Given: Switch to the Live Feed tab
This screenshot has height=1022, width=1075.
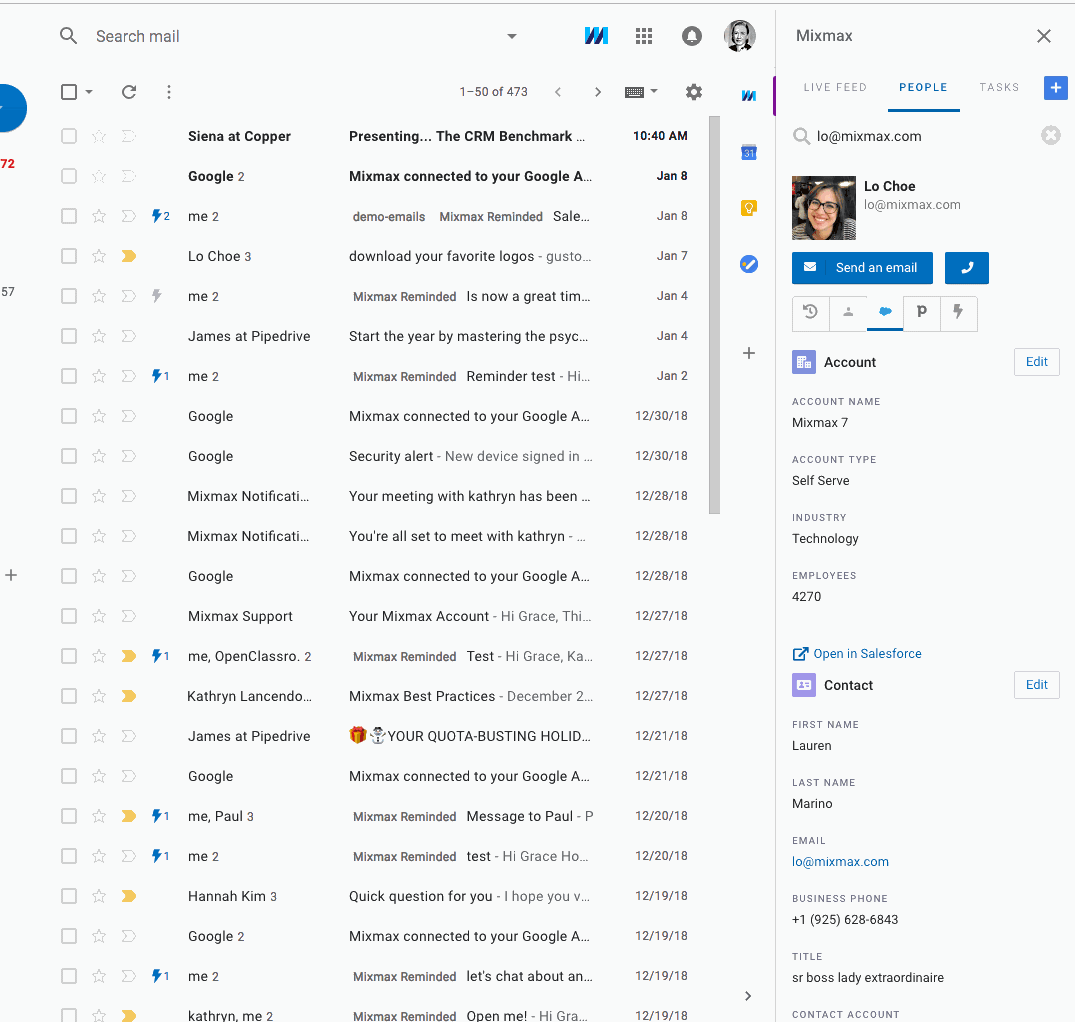Looking at the screenshot, I should (835, 88).
